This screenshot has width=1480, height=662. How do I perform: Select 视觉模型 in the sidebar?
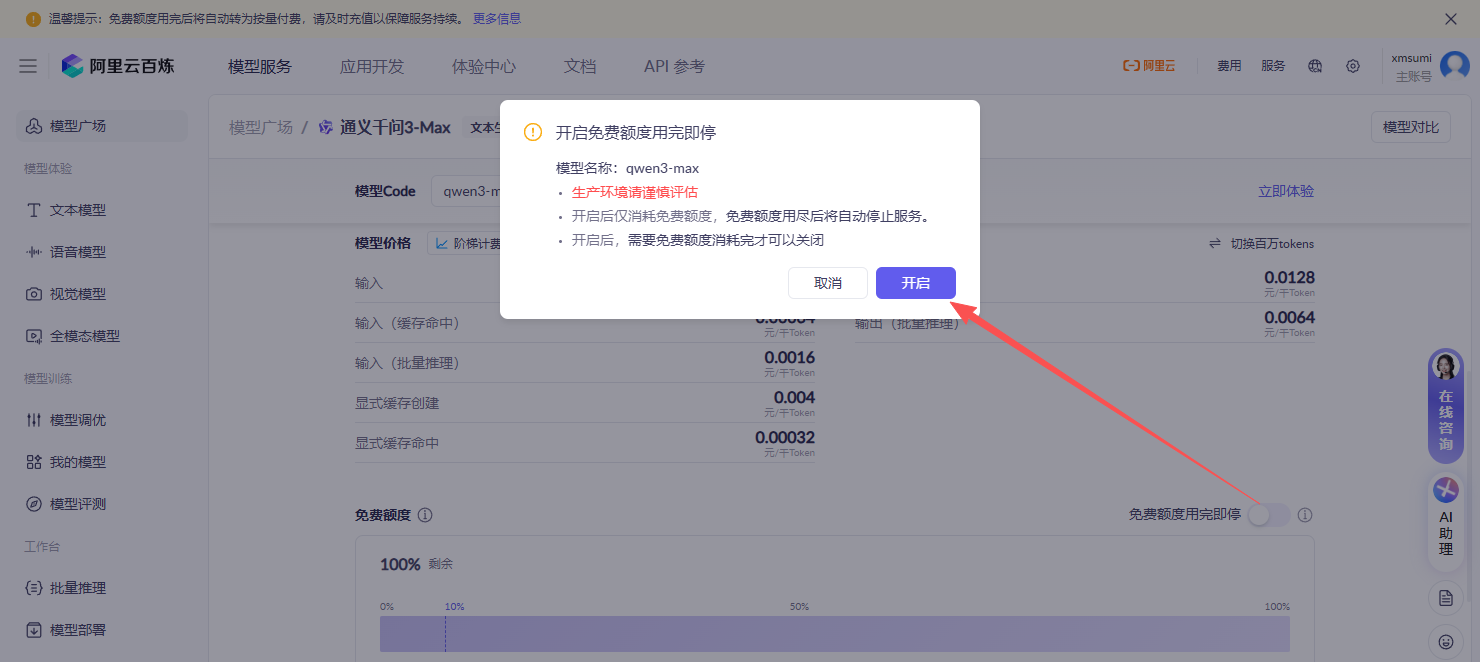[78, 294]
